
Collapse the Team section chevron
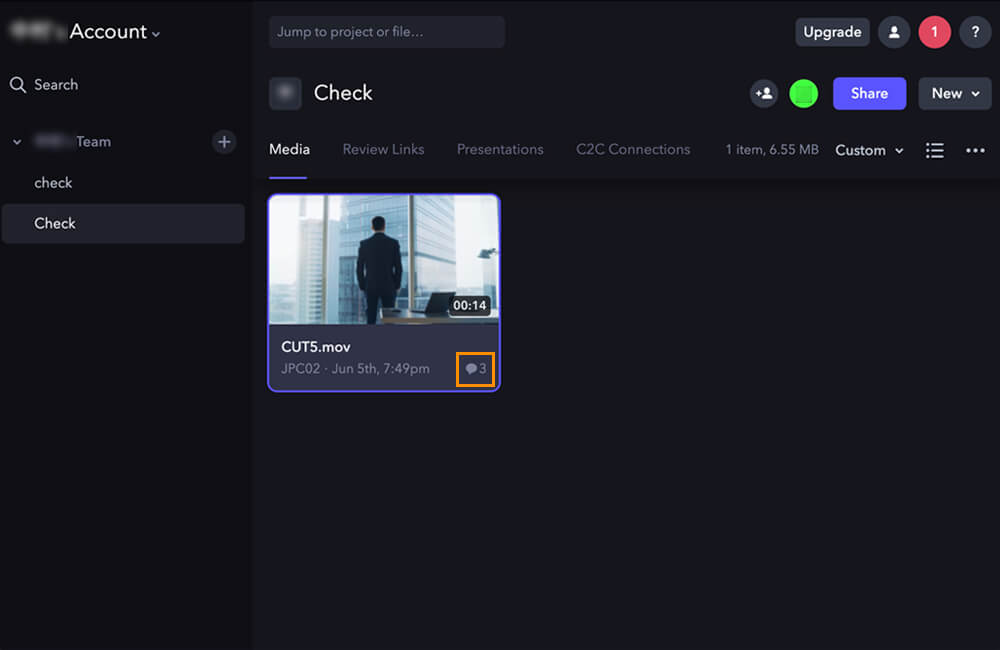coord(17,142)
